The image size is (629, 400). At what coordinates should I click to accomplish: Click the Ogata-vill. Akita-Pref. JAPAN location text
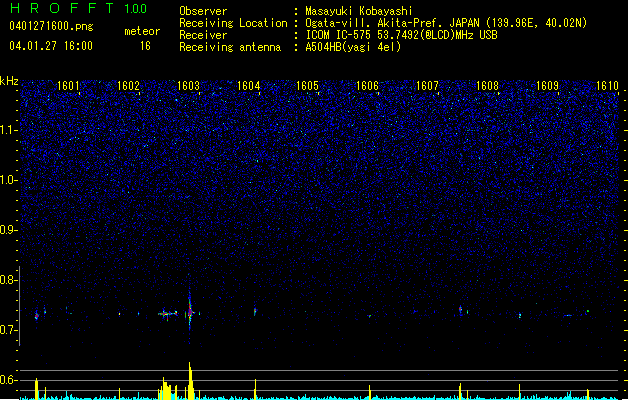pyautogui.click(x=446, y=23)
